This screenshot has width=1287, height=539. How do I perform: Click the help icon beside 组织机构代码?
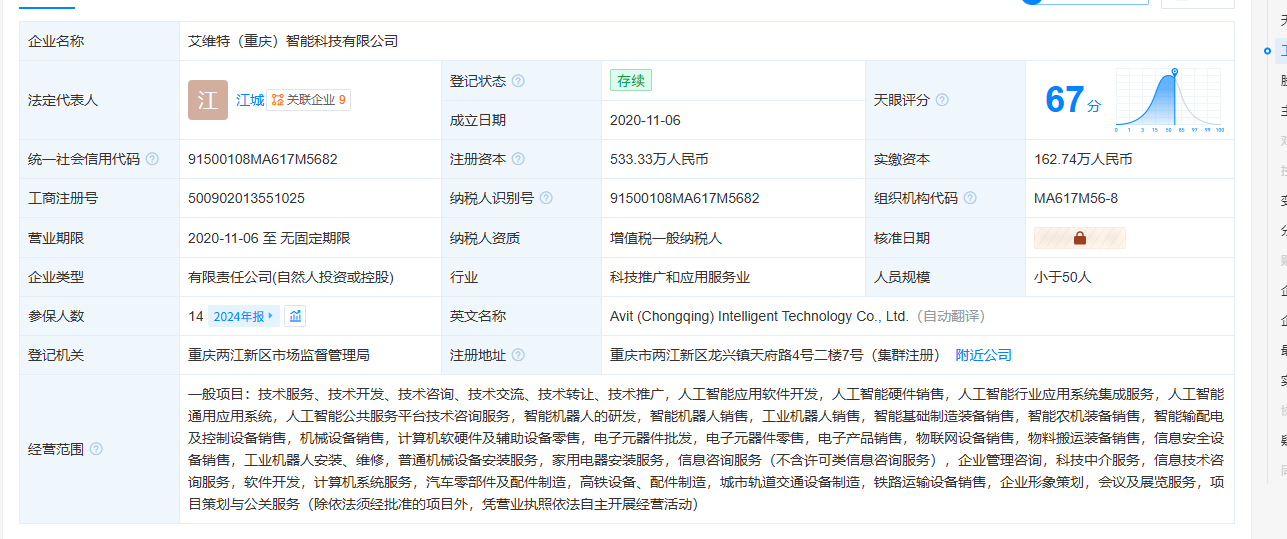click(970, 198)
